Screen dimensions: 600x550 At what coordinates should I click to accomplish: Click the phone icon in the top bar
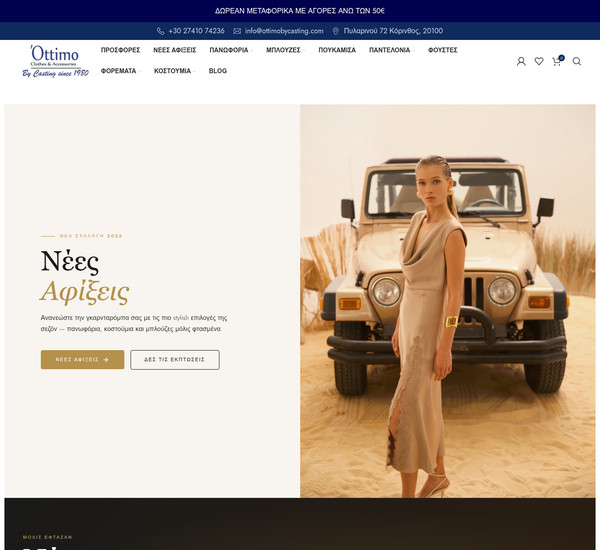[x=161, y=31]
